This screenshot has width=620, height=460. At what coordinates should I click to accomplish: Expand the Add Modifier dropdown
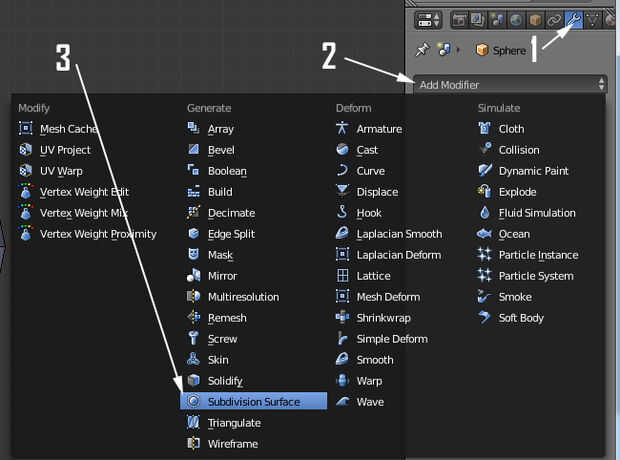(x=508, y=85)
